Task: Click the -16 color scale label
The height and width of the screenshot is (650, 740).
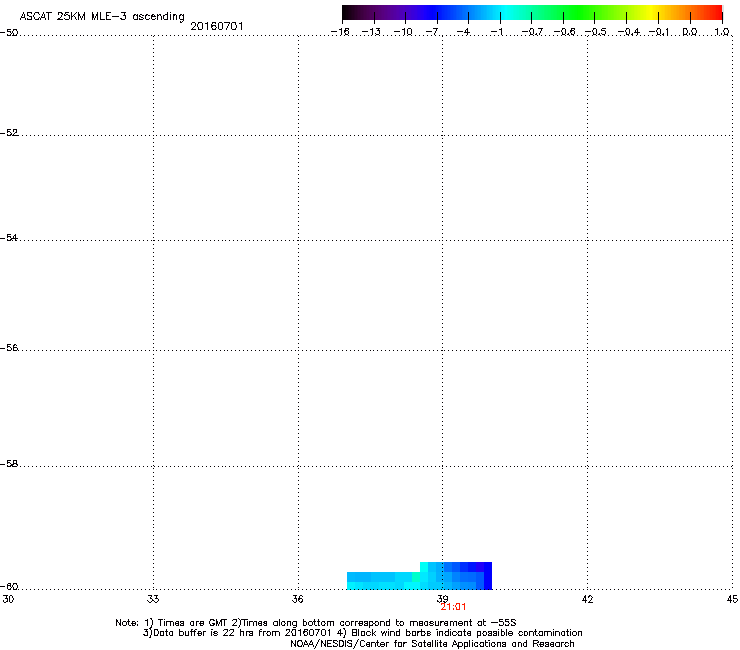Action: (340, 32)
